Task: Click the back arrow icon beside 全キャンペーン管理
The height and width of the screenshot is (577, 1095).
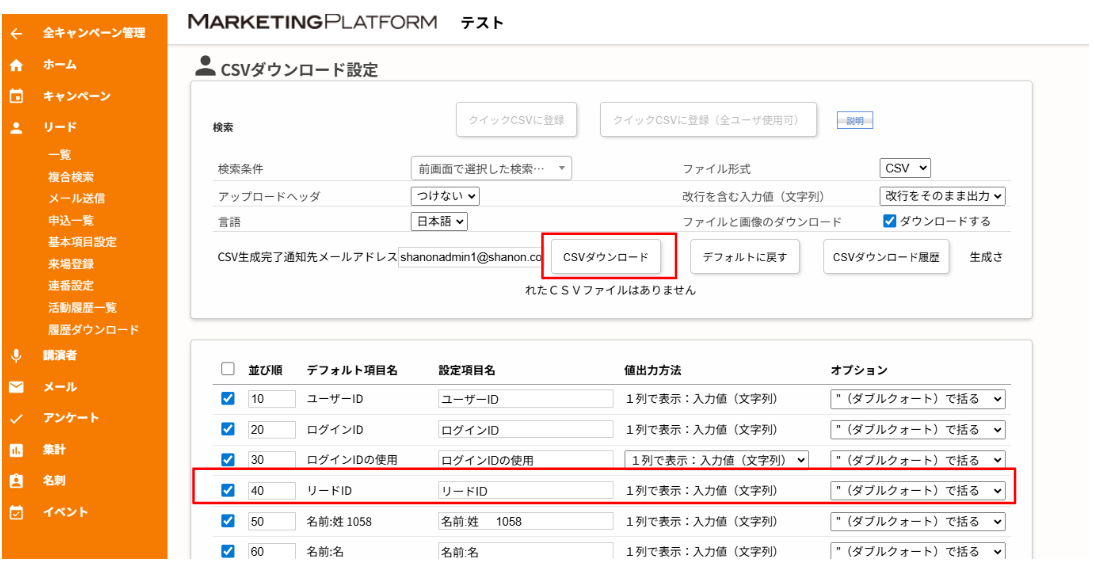Action: click(x=17, y=33)
